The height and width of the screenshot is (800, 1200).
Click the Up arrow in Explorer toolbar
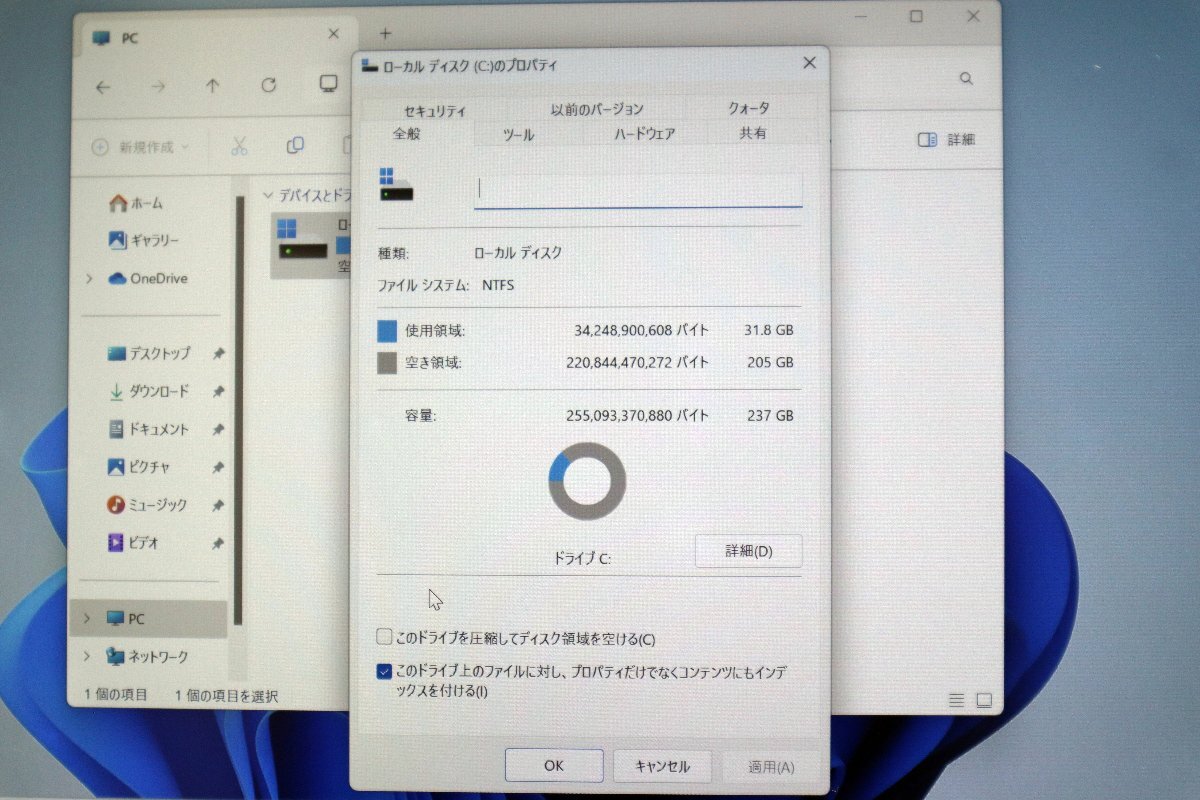click(x=212, y=86)
